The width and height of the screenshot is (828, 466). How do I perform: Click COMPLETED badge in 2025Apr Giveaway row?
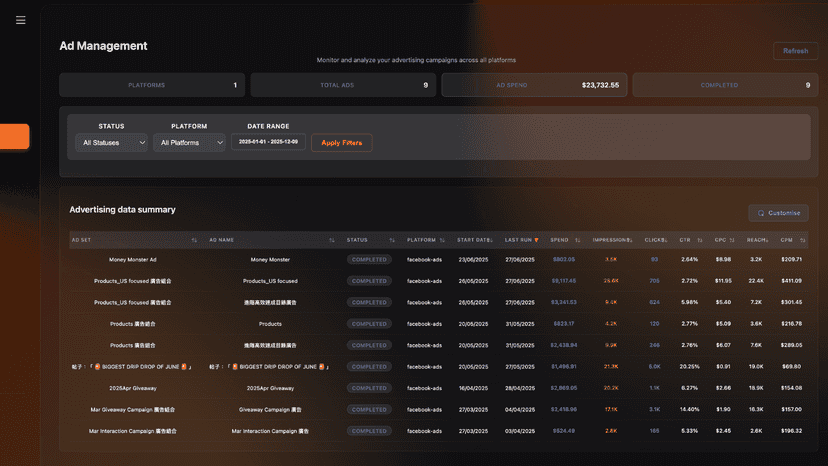click(369, 388)
